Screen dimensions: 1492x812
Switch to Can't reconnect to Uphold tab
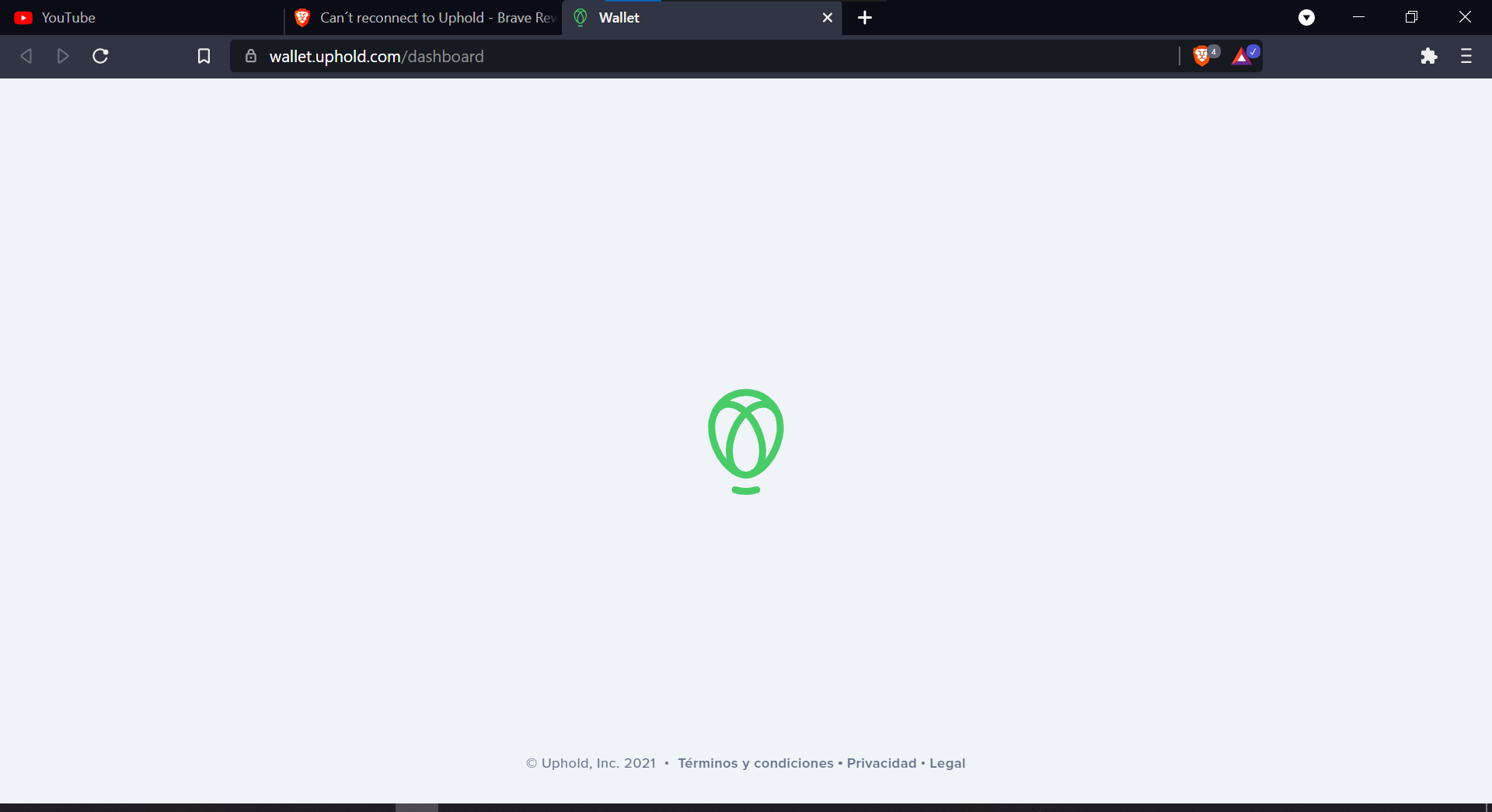424,17
